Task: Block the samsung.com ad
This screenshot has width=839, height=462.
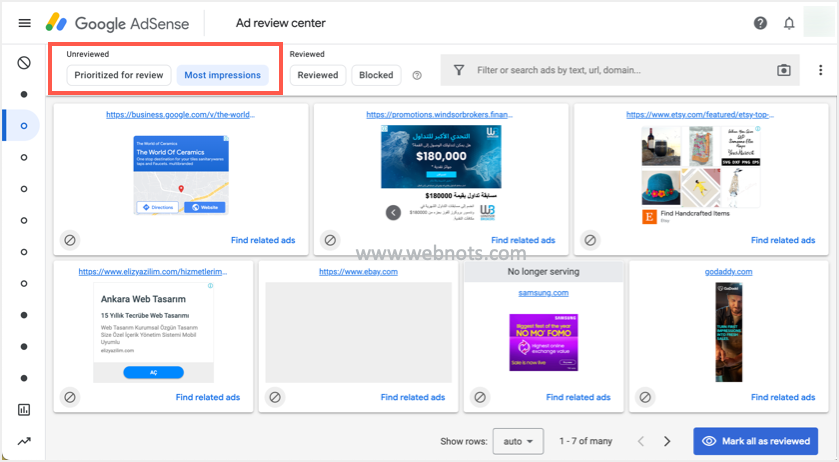Action: 480,397
